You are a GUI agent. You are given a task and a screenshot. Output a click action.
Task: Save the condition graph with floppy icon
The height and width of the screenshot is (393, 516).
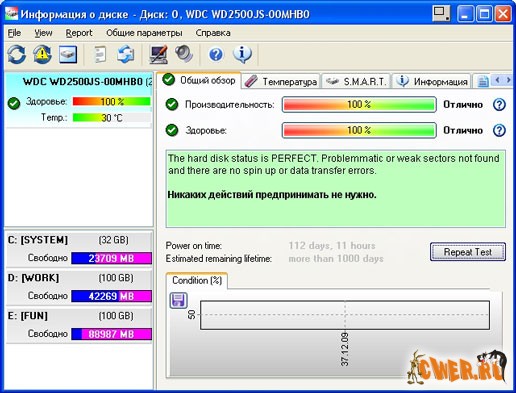tap(179, 300)
